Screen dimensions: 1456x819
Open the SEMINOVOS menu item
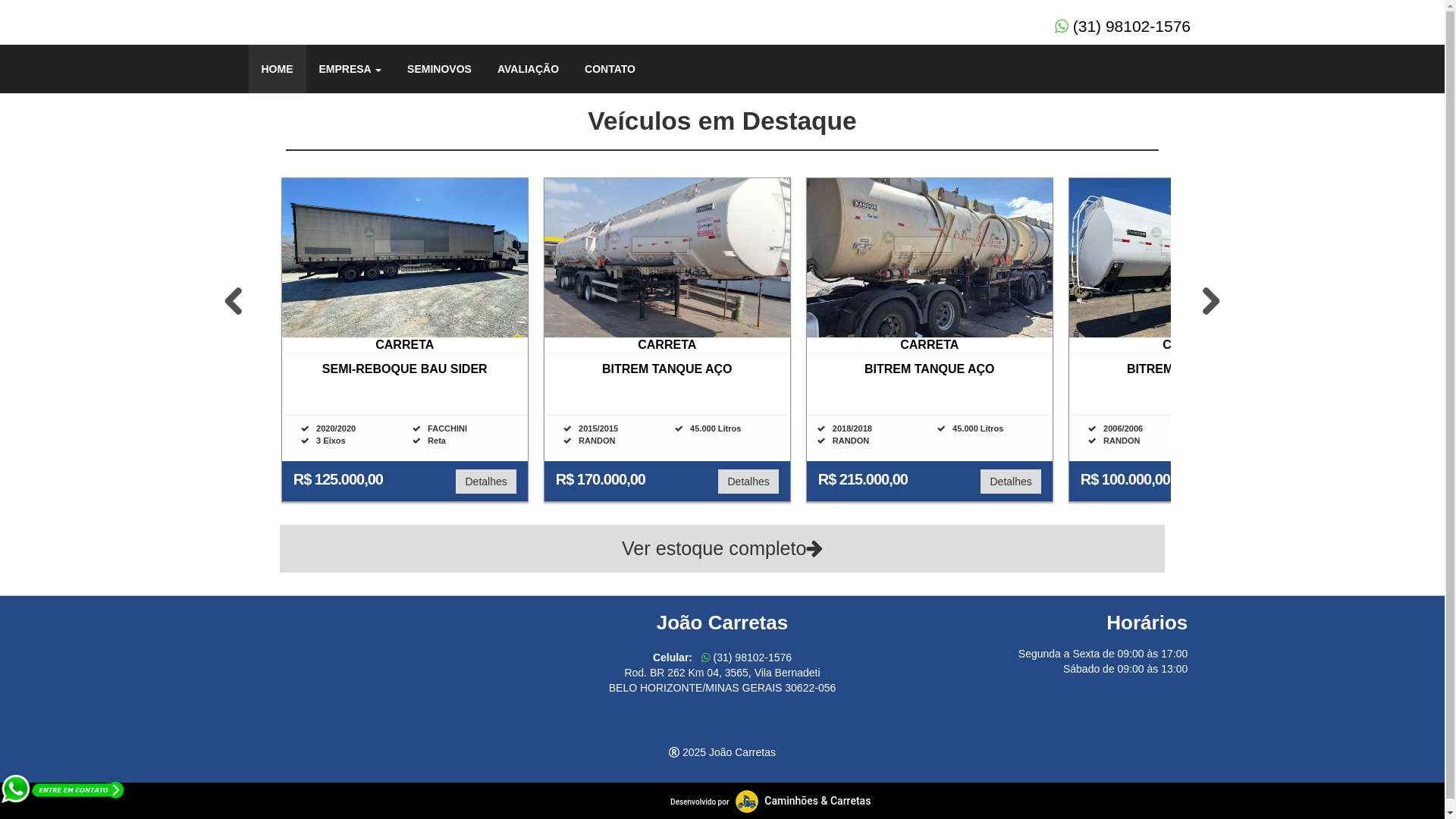click(439, 69)
